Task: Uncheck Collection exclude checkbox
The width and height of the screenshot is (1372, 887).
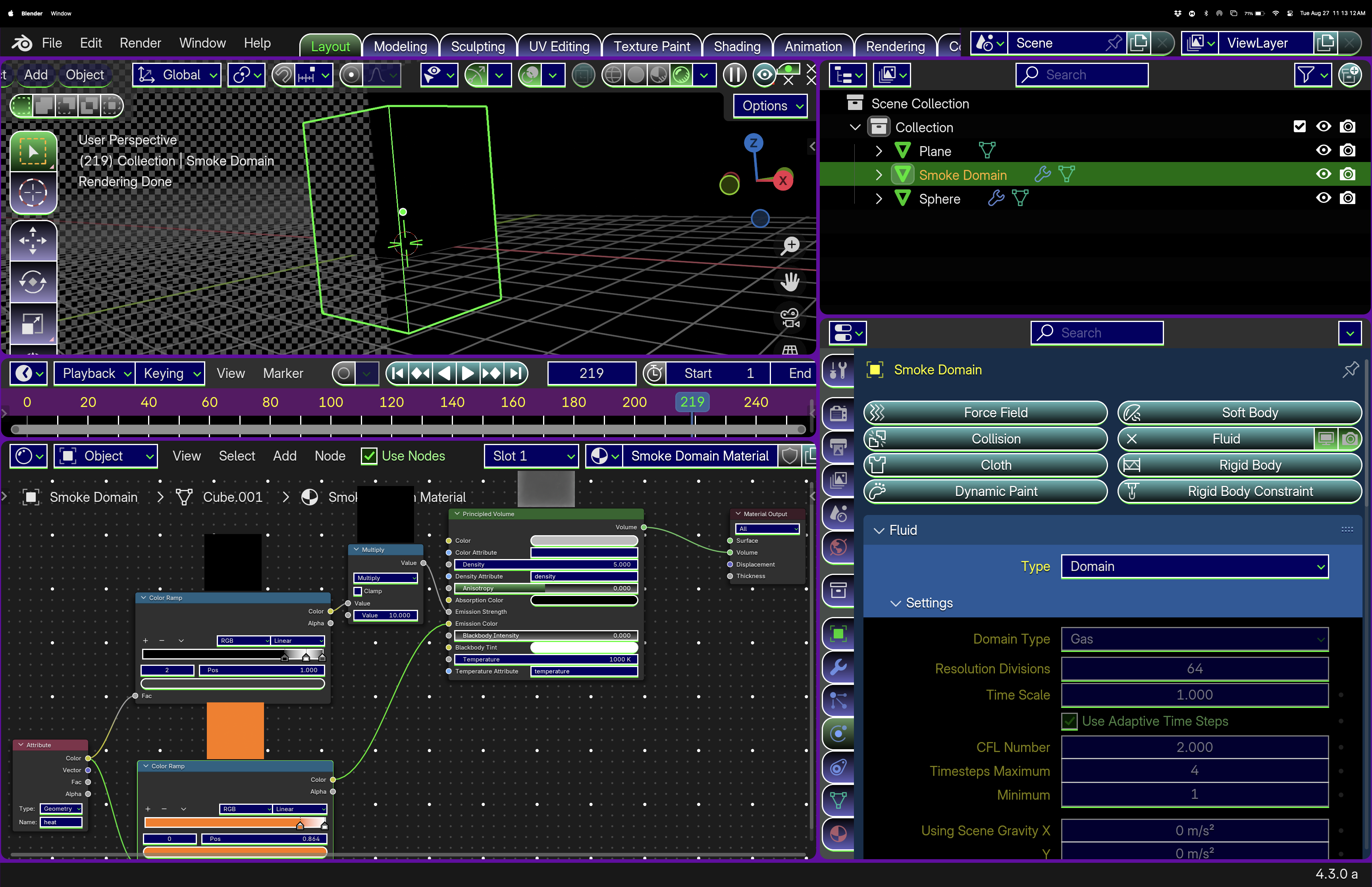Action: click(1299, 126)
